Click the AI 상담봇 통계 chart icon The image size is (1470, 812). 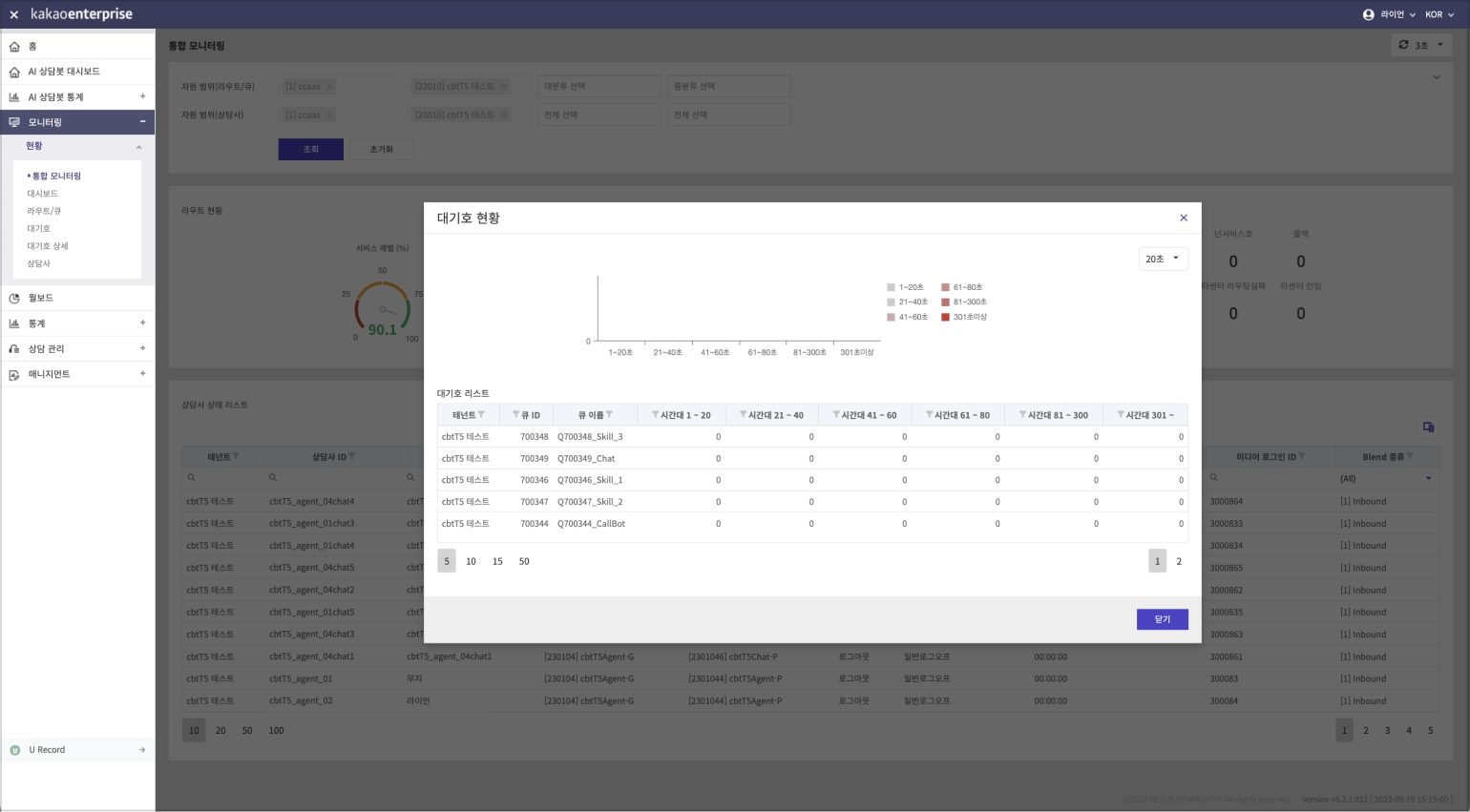14,97
